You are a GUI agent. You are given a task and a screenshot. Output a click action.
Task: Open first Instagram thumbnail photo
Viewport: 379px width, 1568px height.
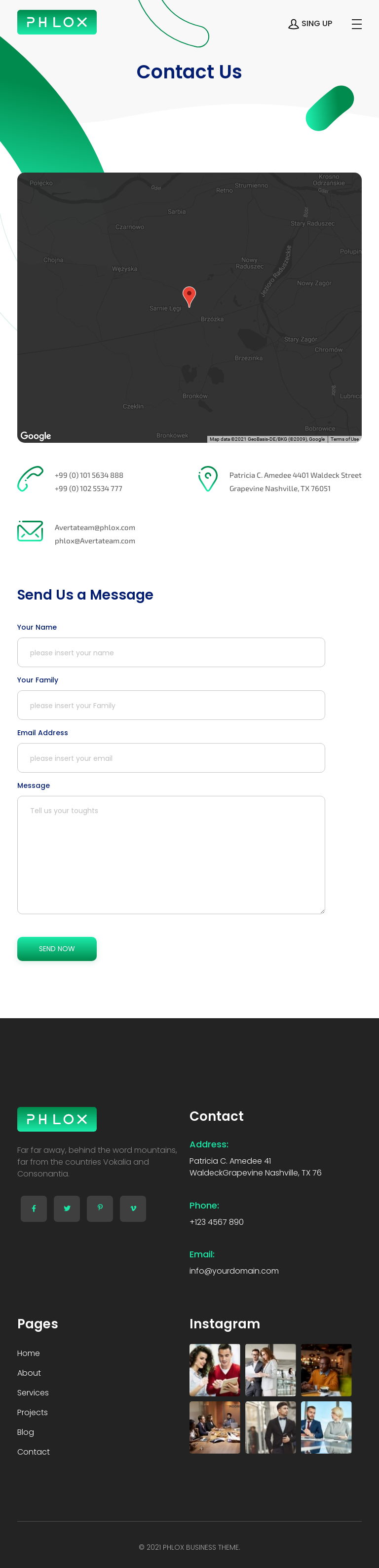215,1370
